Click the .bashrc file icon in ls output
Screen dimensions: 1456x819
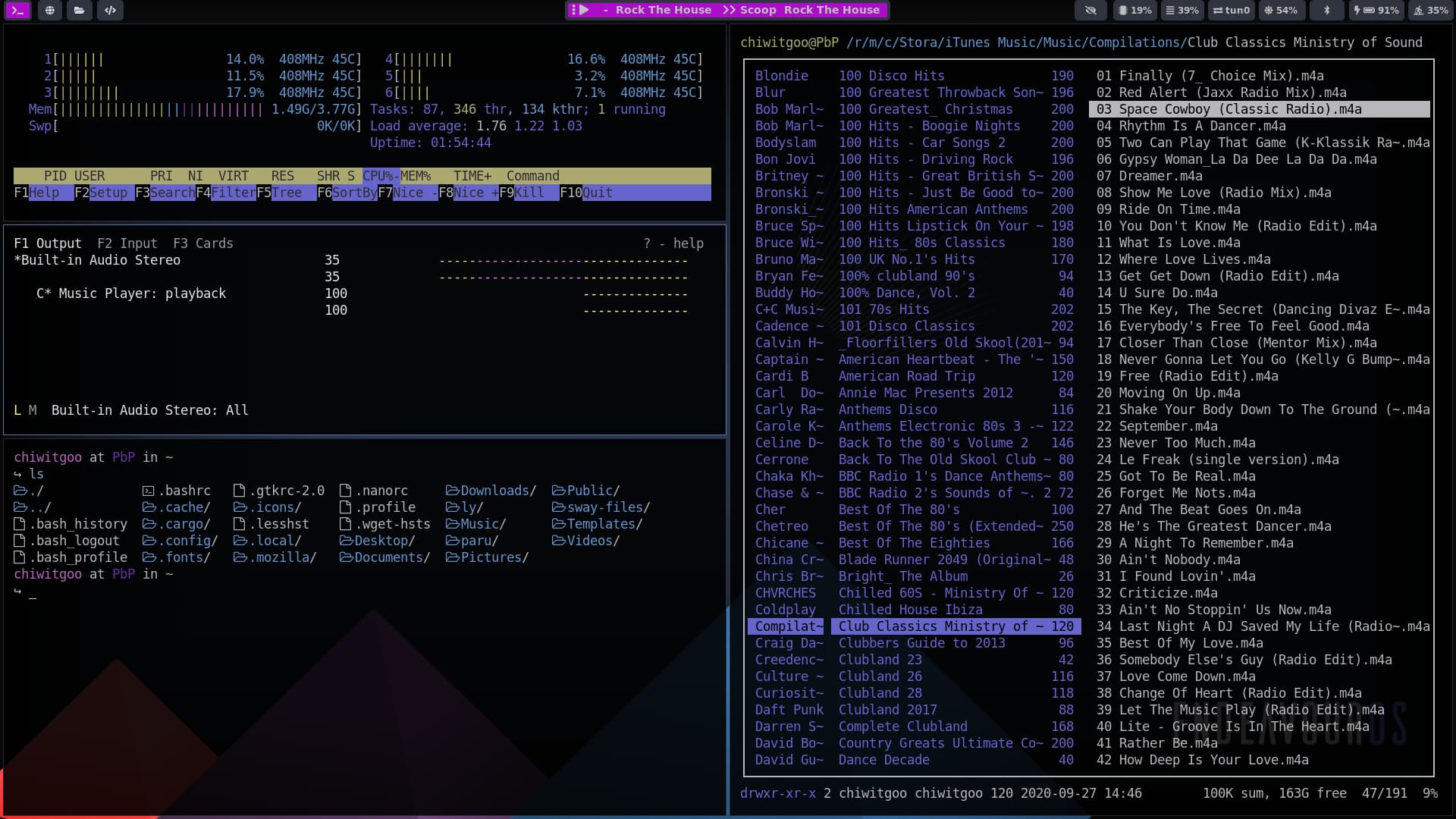coord(149,491)
